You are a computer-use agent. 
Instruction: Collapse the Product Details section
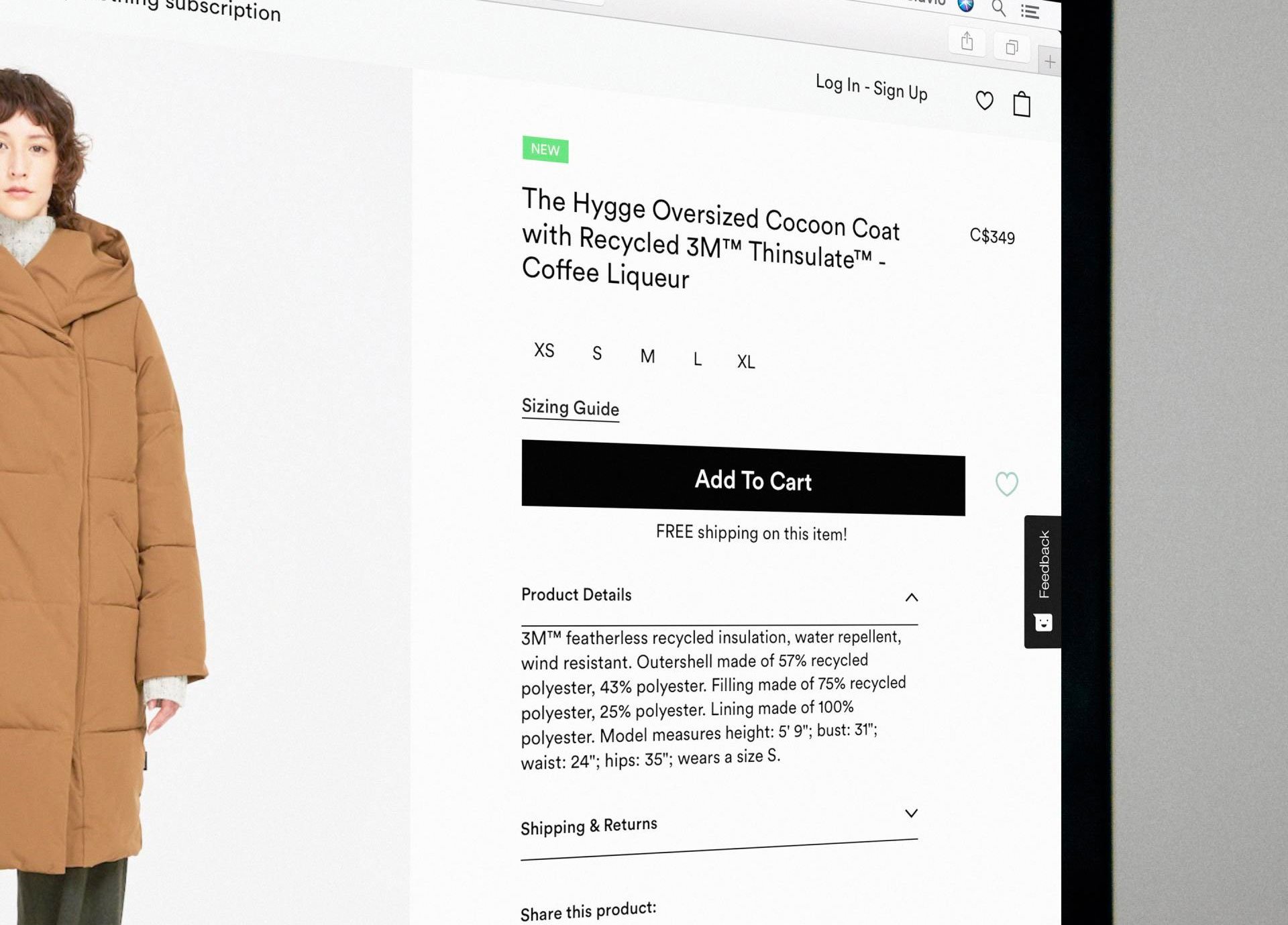[912, 597]
